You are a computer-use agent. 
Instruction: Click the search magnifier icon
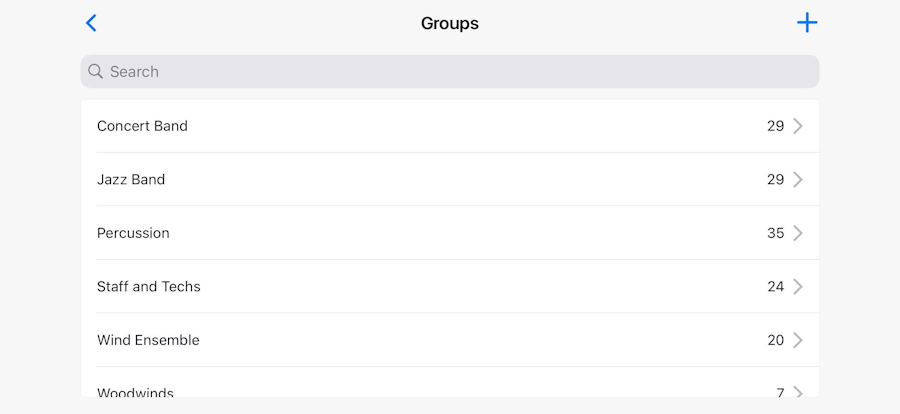coord(96,72)
